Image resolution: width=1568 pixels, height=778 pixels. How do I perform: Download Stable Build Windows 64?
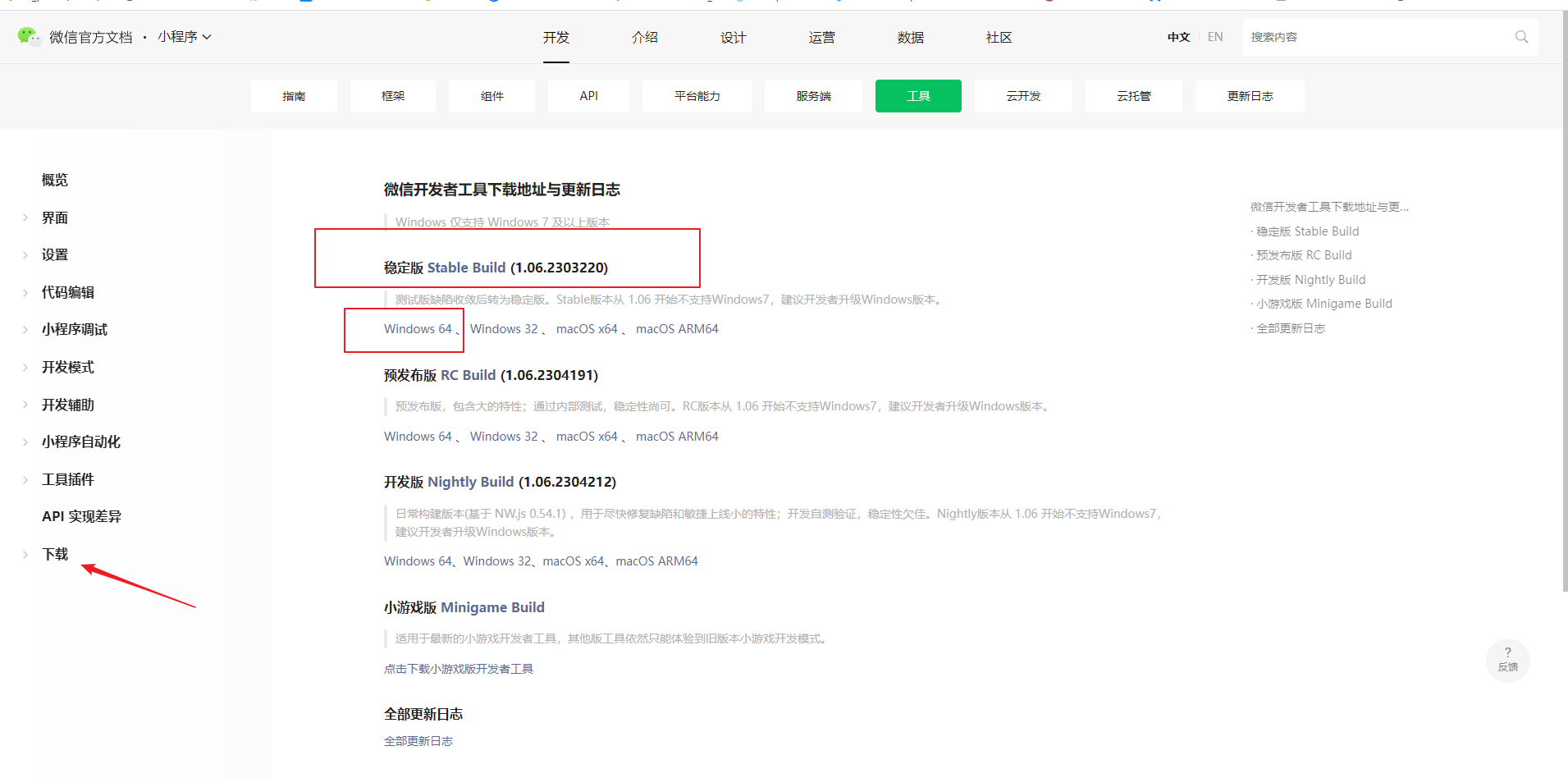tap(418, 329)
